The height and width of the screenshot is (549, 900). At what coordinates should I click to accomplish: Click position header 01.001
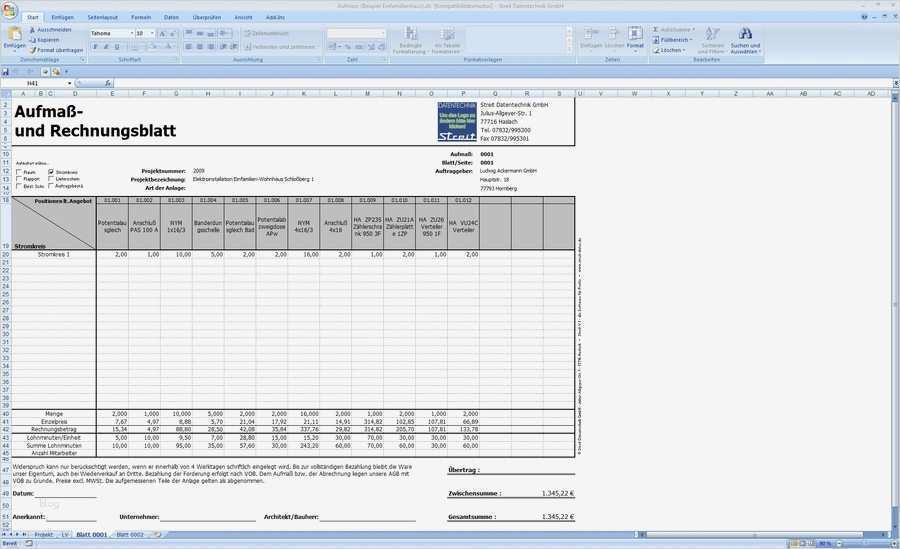pyautogui.click(x=112, y=200)
